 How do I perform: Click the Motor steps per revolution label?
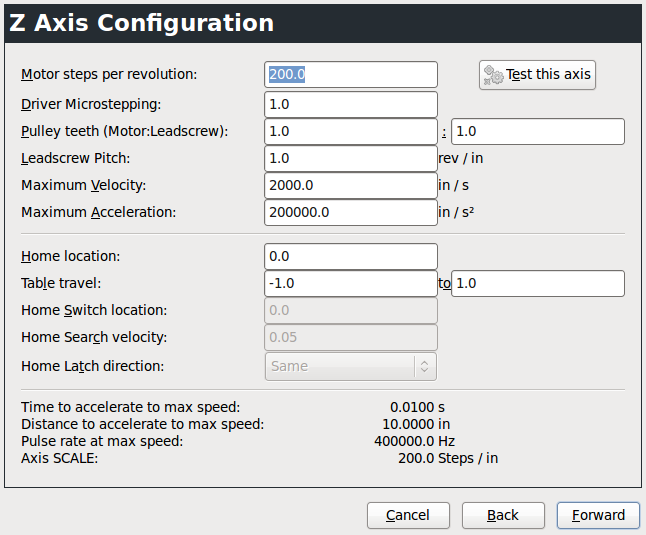pos(109,75)
